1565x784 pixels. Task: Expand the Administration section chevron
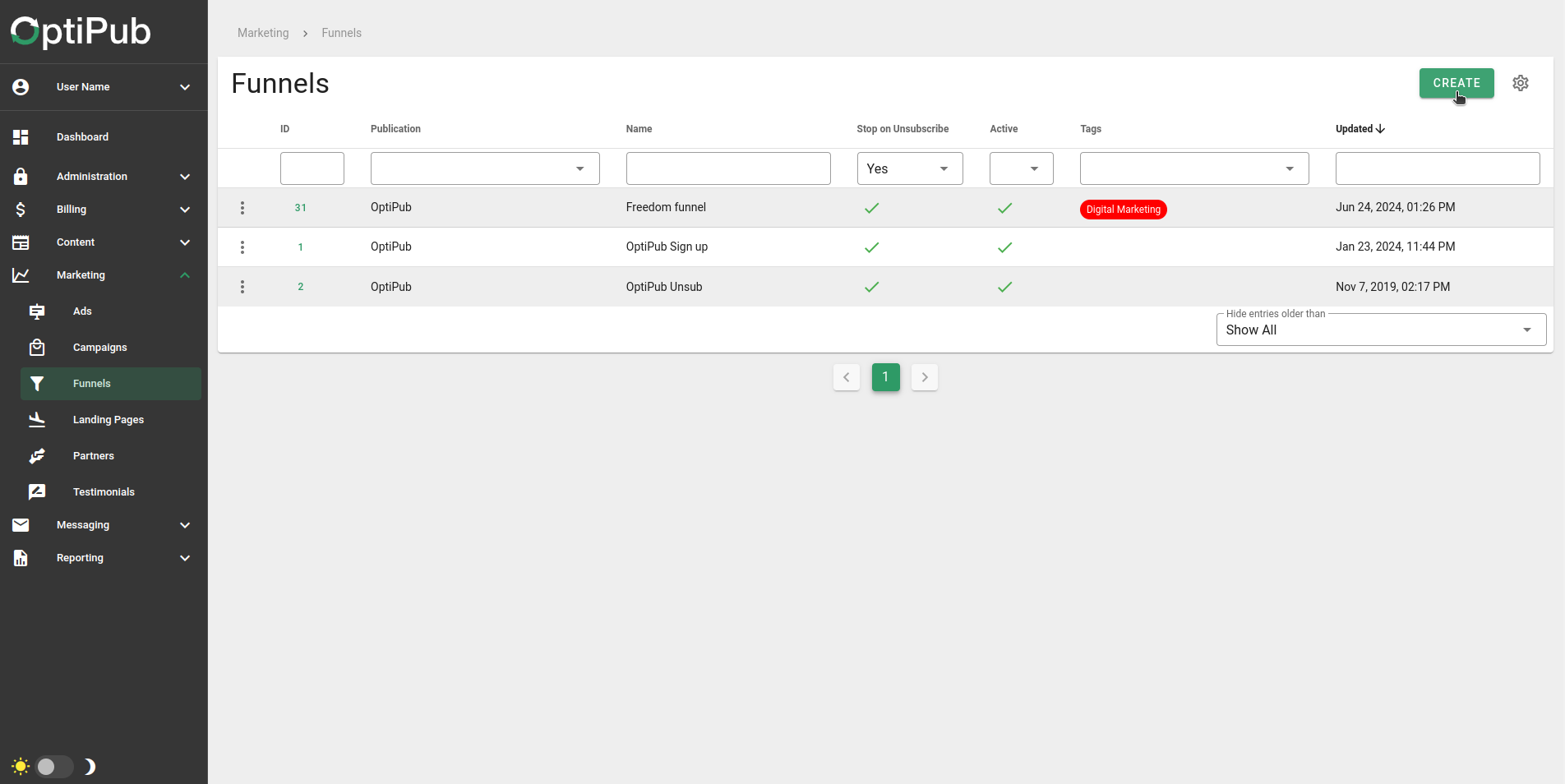185,177
